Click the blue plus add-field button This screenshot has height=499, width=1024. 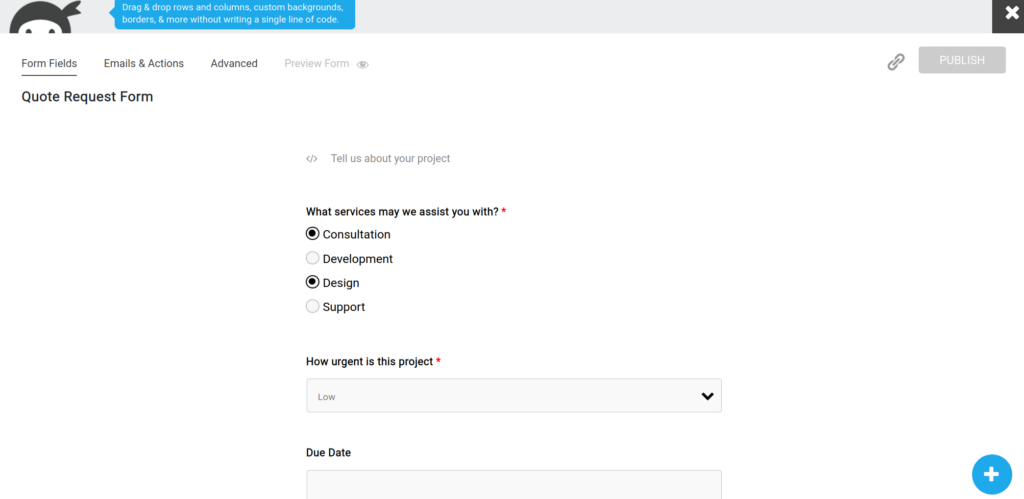pos(991,474)
